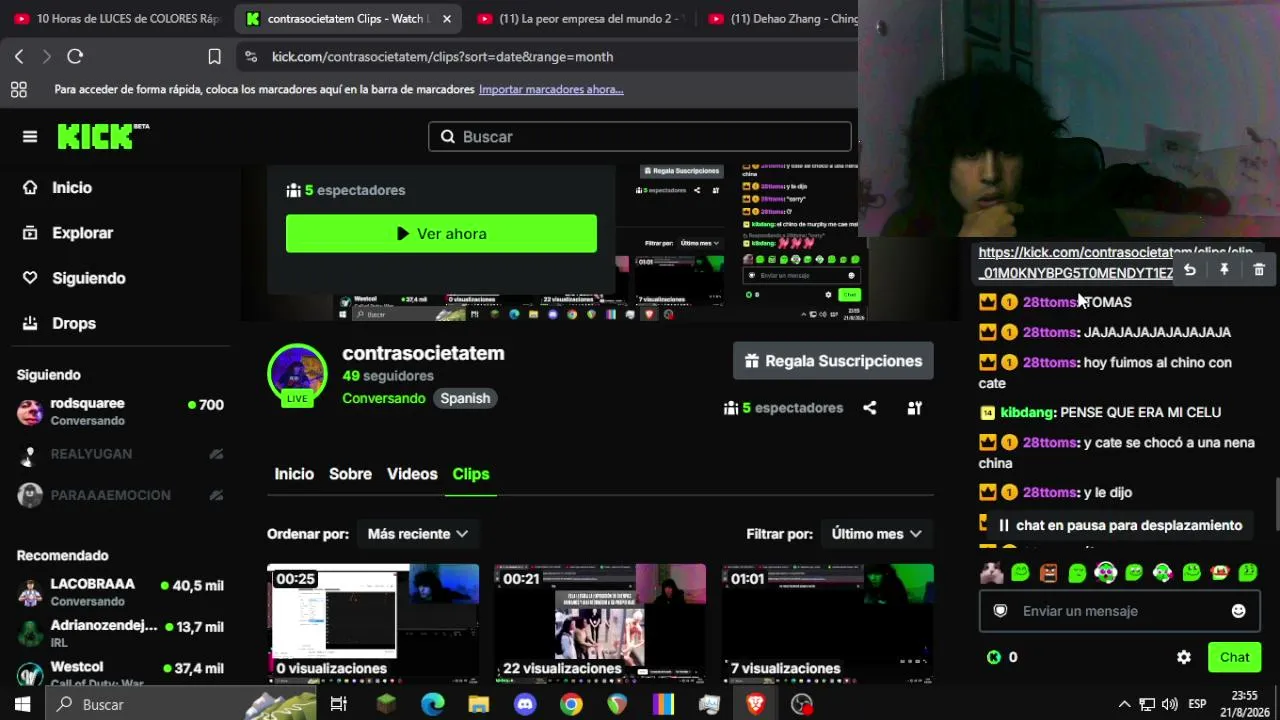1280x720 pixels.
Task: Click the Brave browser taskbar icon
Action: (x=755, y=705)
